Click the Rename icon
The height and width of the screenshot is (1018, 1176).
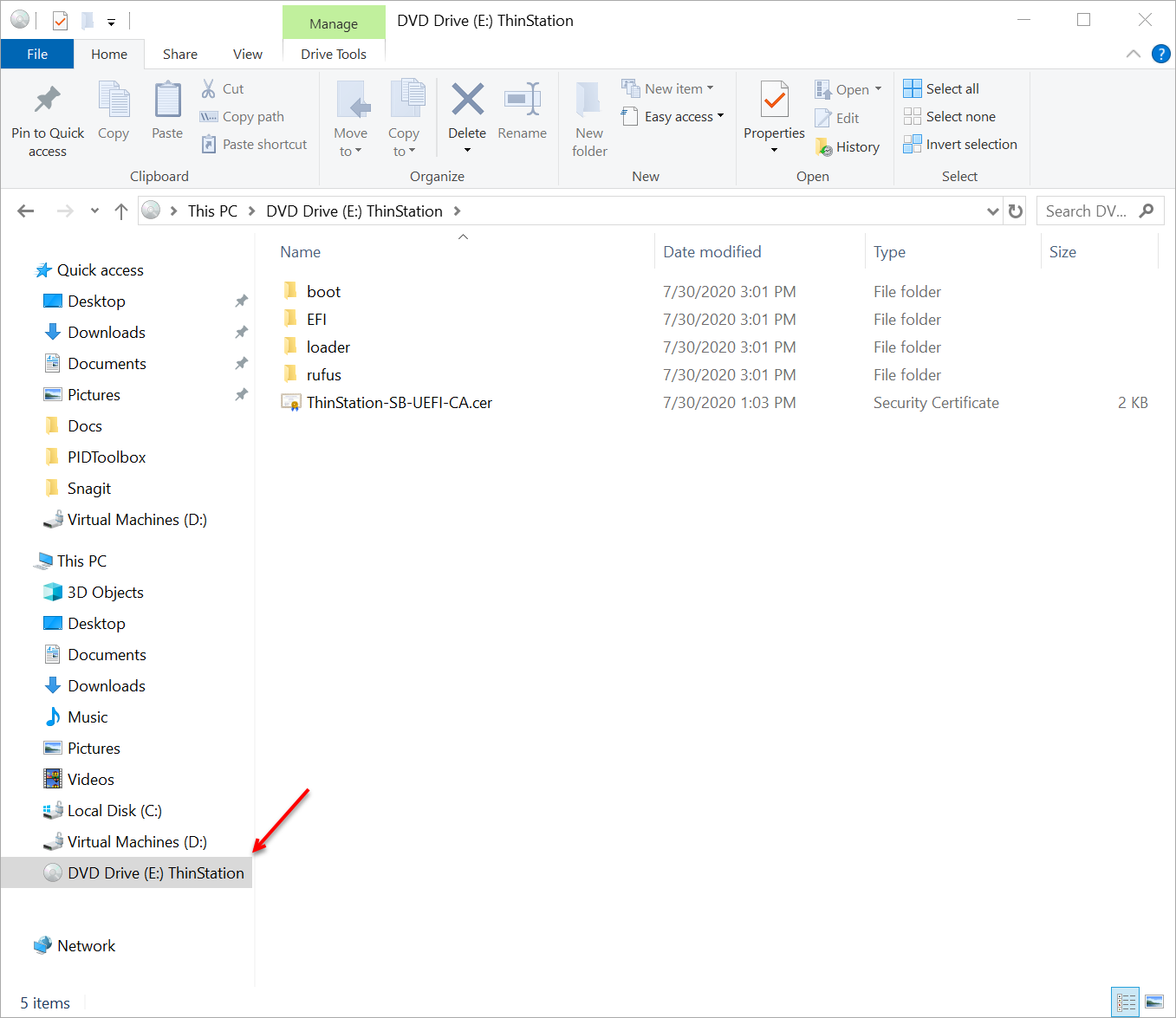click(x=523, y=99)
